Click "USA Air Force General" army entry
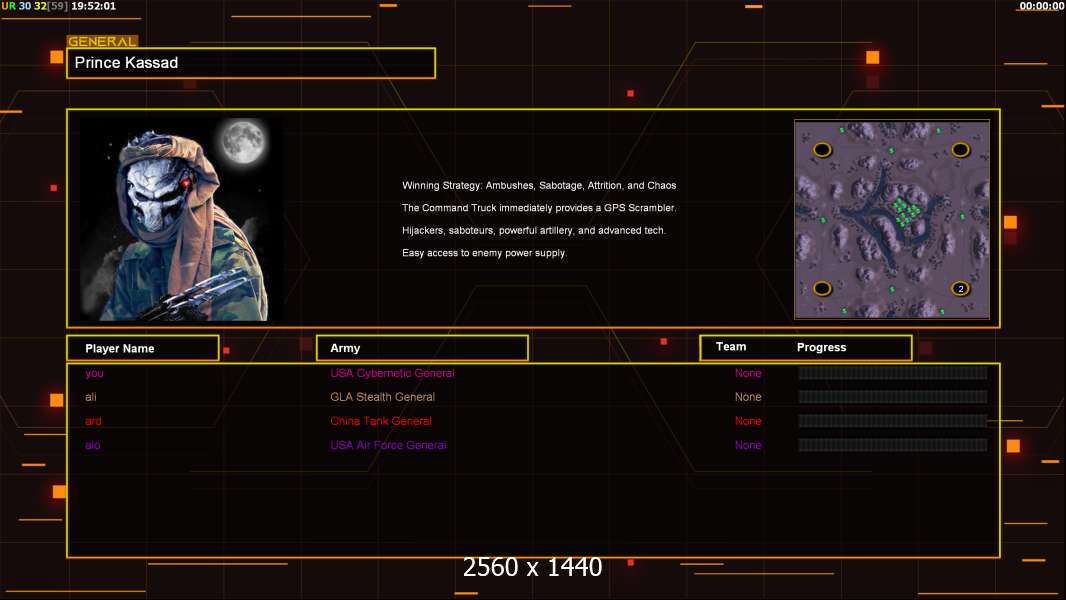1066x600 pixels. pyautogui.click(x=388, y=445)
